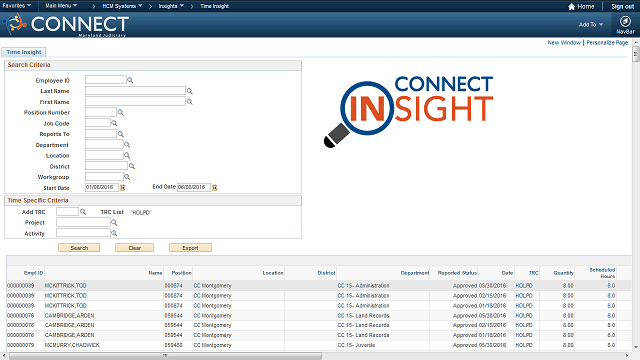Viewport: 640px width, 360px height.
Task: Open the Add To dropdown
Action: pos(591,24)
